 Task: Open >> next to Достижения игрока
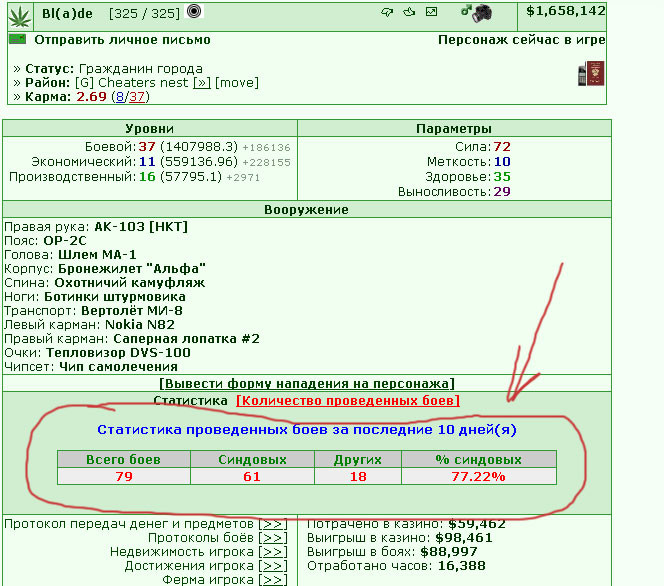pos(273,566)
